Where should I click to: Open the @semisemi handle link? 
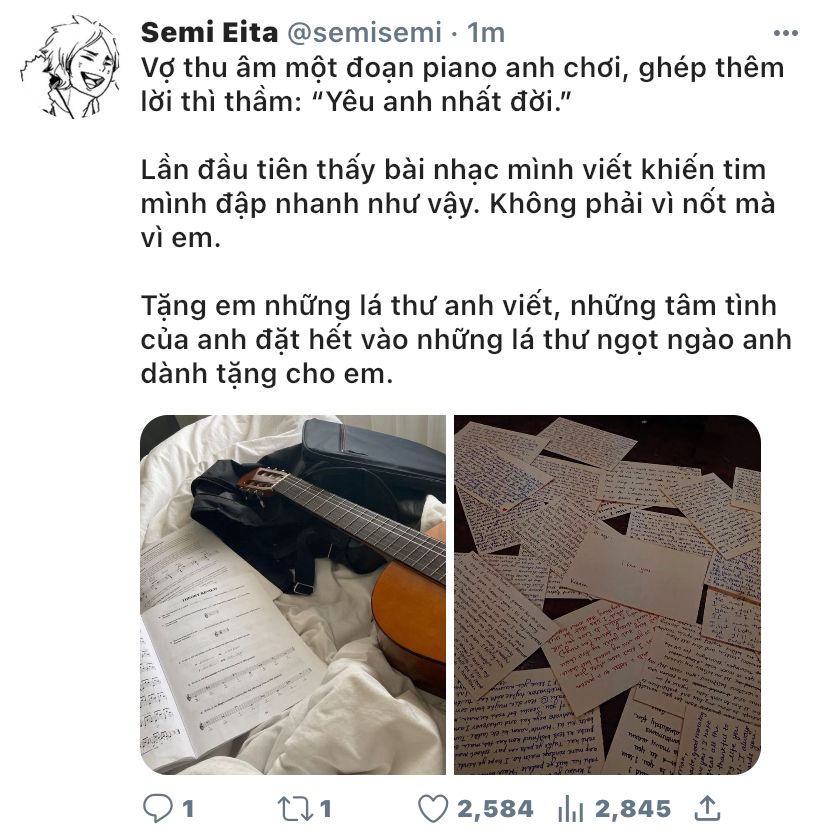(x=365, y=33)
